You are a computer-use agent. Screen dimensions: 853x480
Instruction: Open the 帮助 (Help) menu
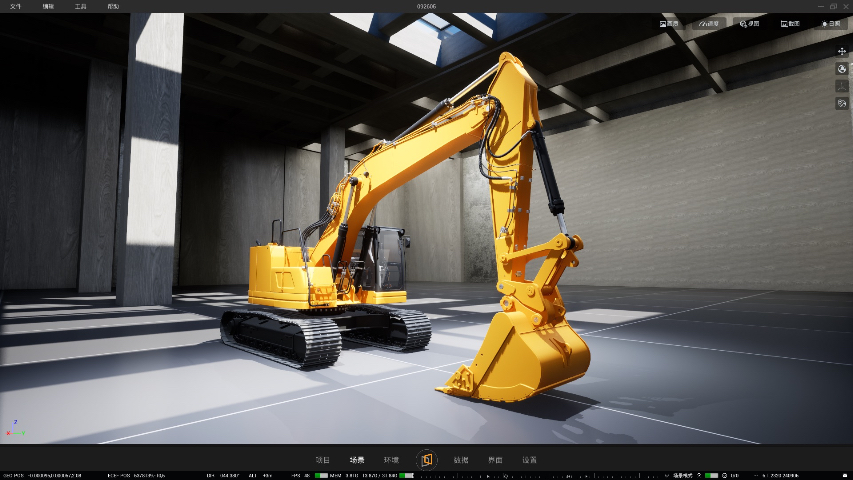pyautogui.click(x=113, y=7)
